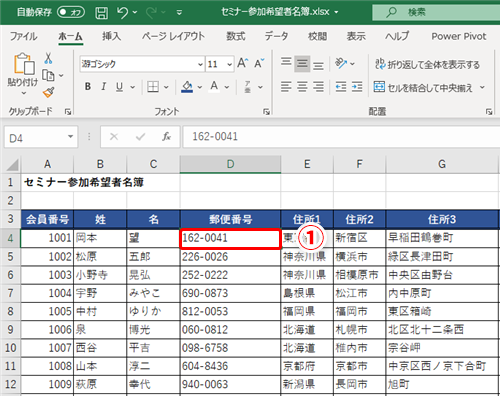Open the ファイル tab
Screen dimensions: 500x396
[x=23, y=36]
